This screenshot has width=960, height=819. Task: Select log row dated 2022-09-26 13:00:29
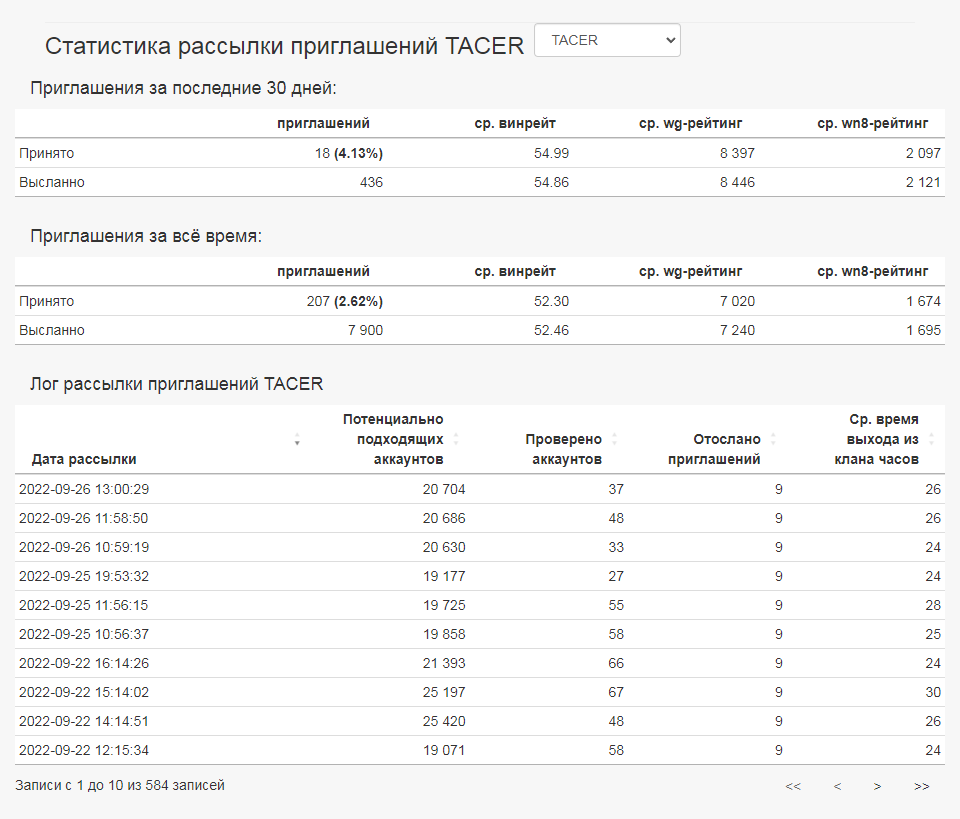pyautogui.click(x=84, y=489)
